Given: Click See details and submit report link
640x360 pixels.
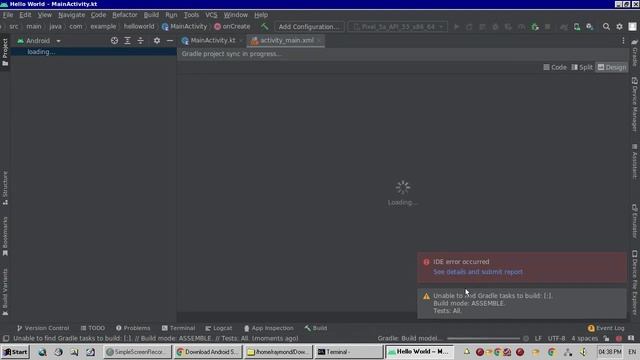Looking at the screenshot, I should [x=478, y=272].
